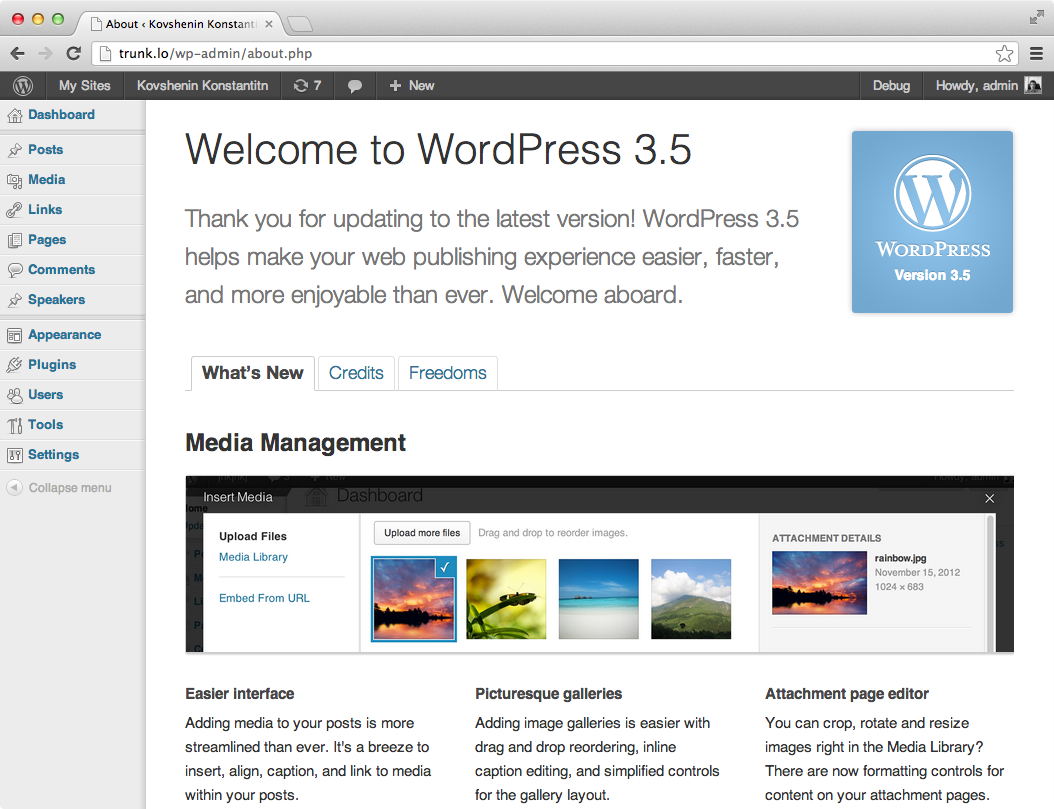
Task: Select the What's New tab
Action: [x=253, y=373]
